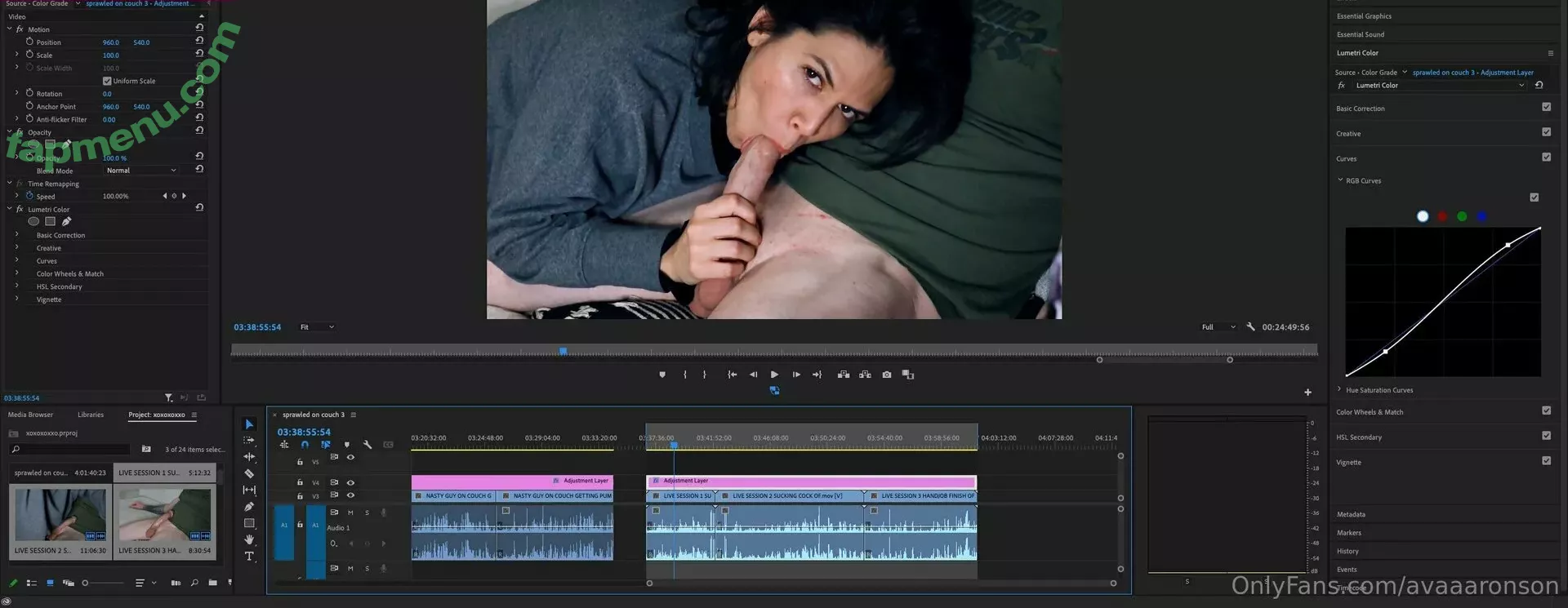Toggle the Creative section checkbox
The height and width of the screenshot is (608, 1568).
coord(1546,132)
